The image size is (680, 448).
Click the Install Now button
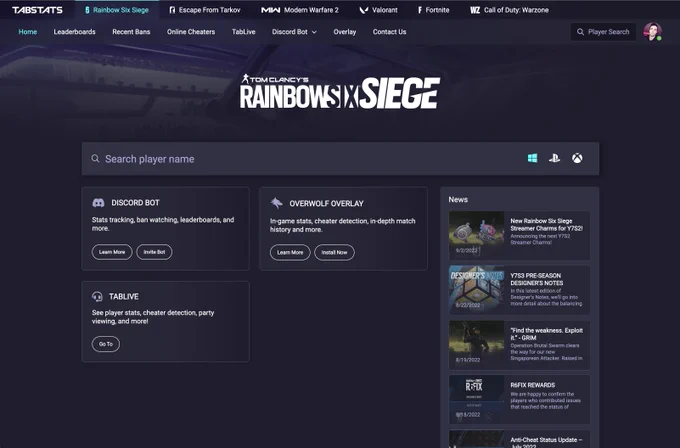(x=334, y=252)
